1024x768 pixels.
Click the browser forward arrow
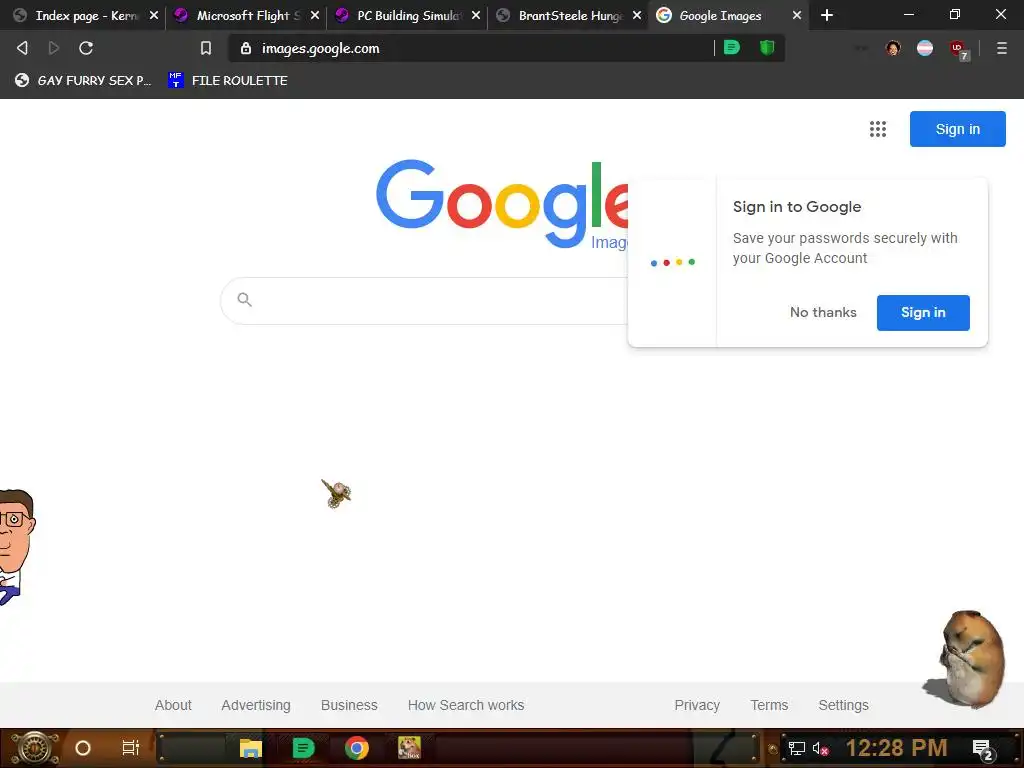(x=54, y=48)
